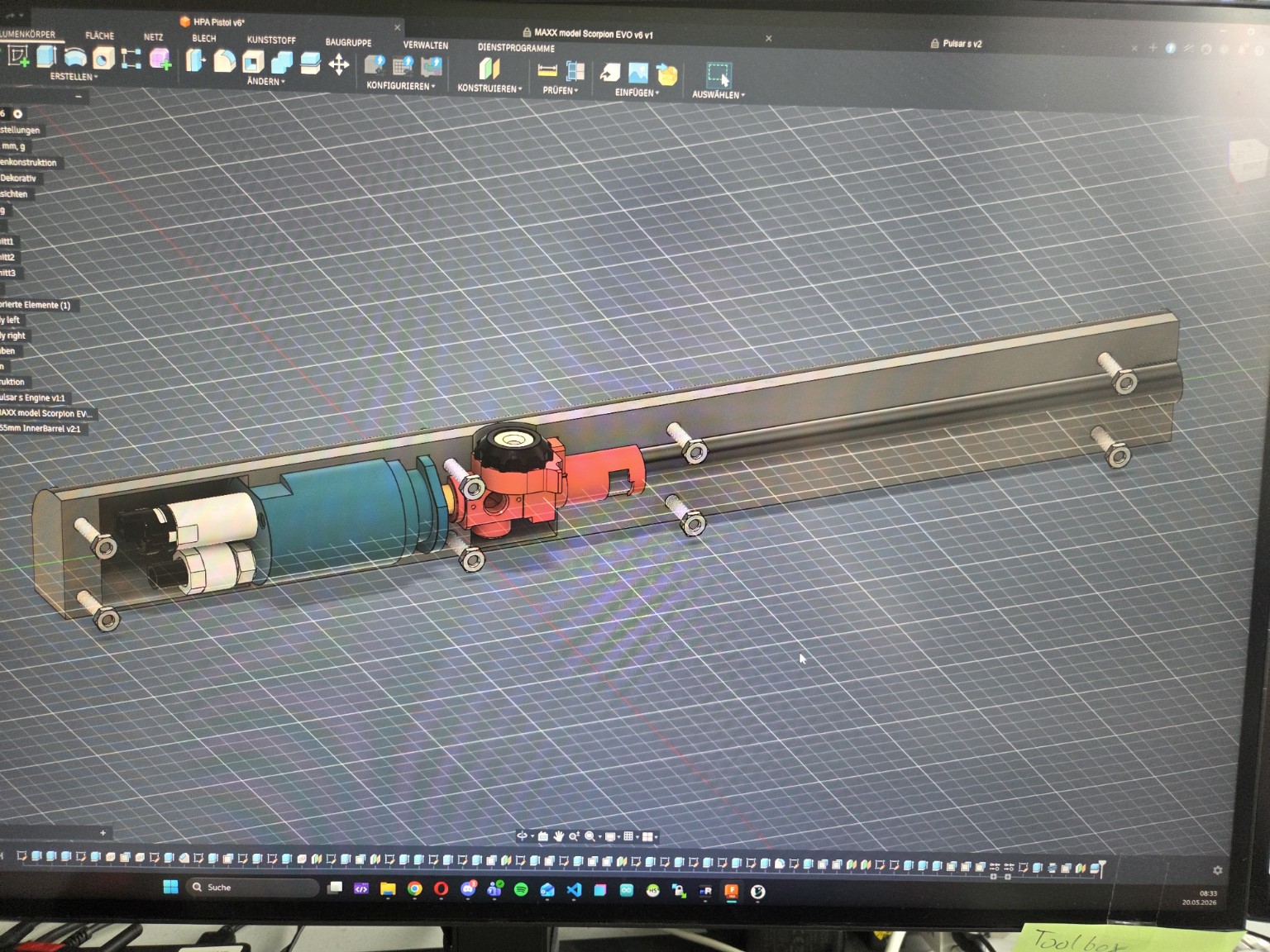Select the Revolve tool in ERSTELLEN

[75, 57]
